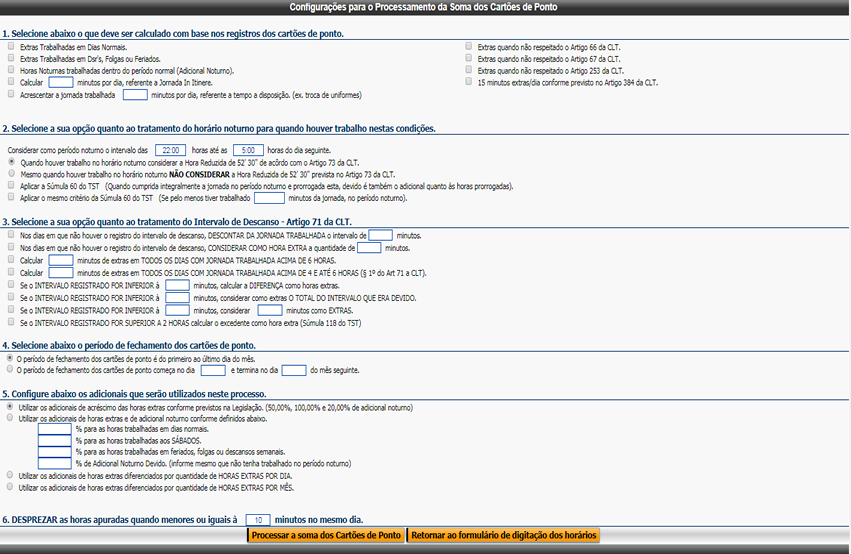Screen dimensions: 851x554
Task: Enable extras for Artigo 253 da CLT
Action: tap(469, 70)
